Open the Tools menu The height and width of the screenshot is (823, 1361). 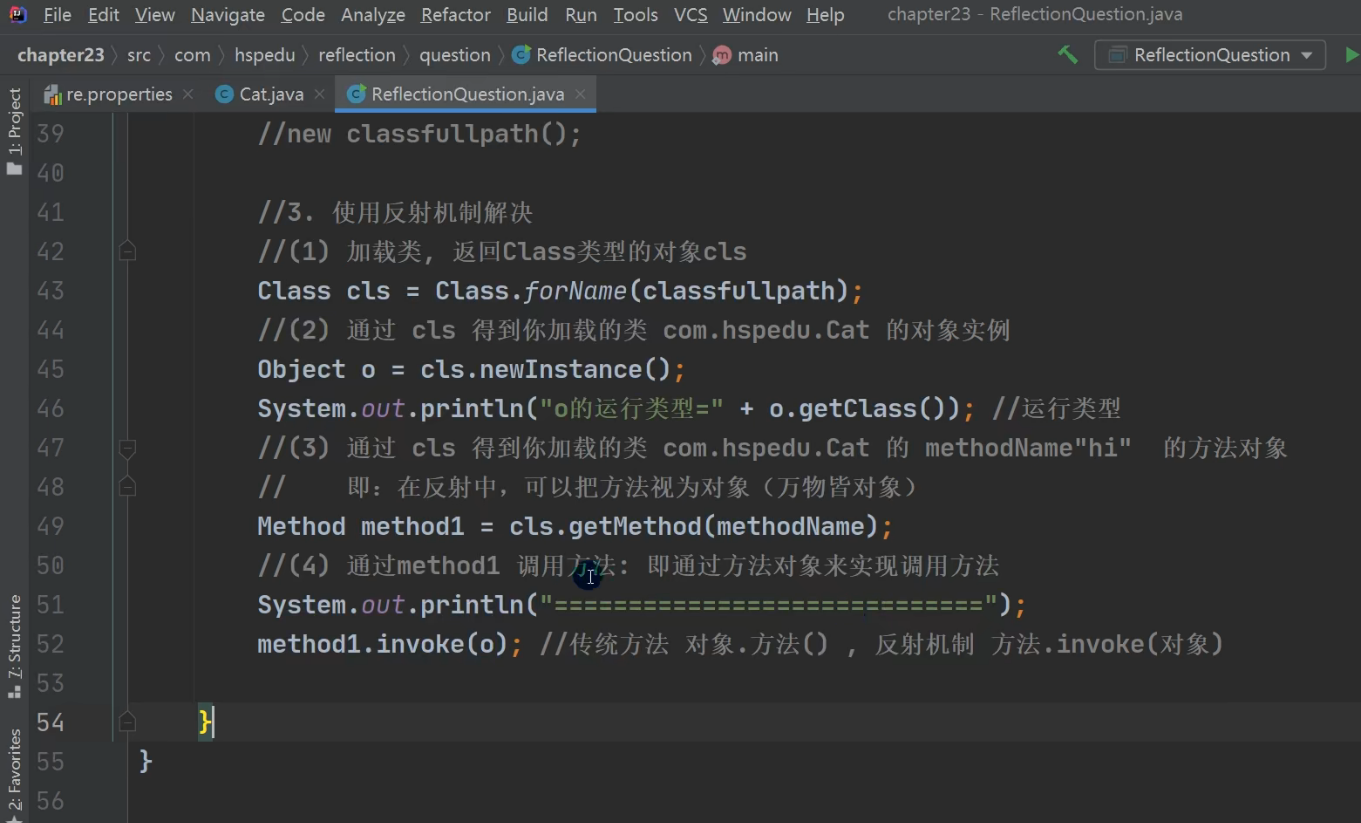coord(636,15)
